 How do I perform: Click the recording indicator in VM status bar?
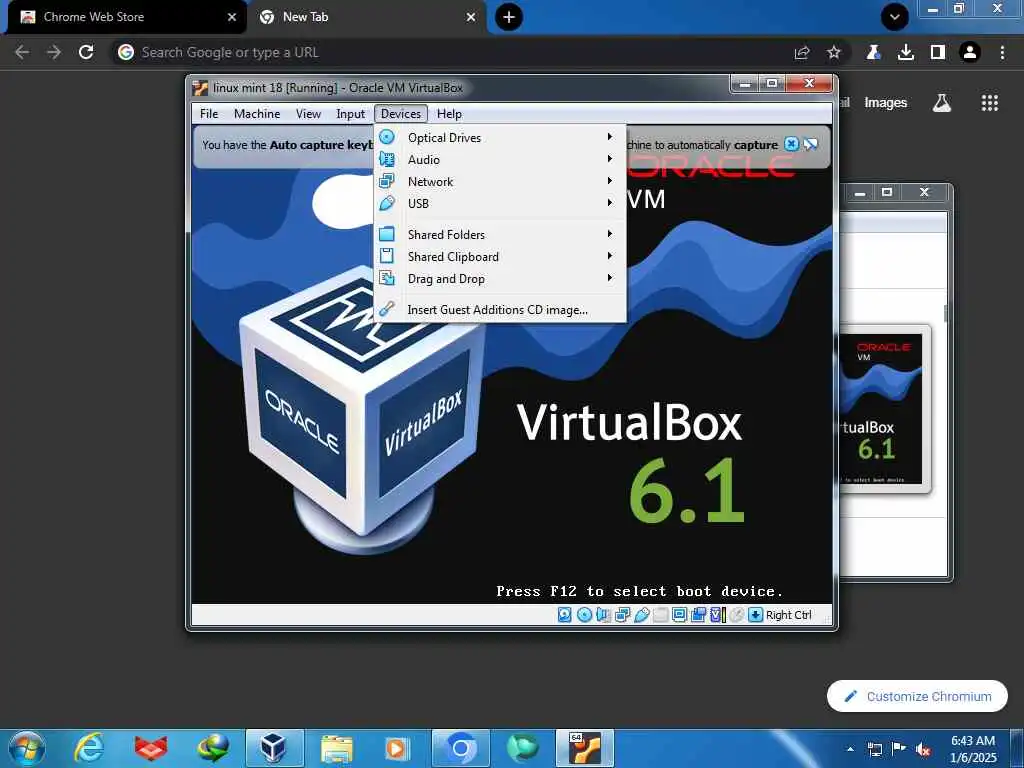[698, 615]
